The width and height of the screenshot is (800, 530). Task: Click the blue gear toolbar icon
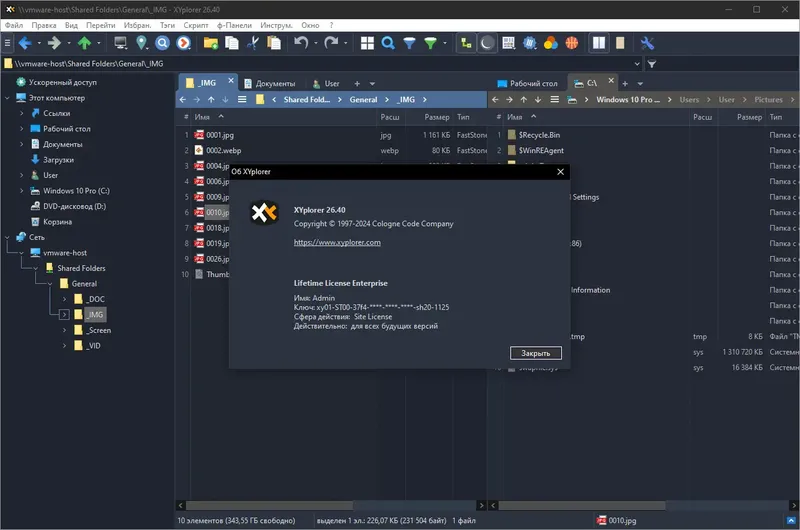point(530,43)
